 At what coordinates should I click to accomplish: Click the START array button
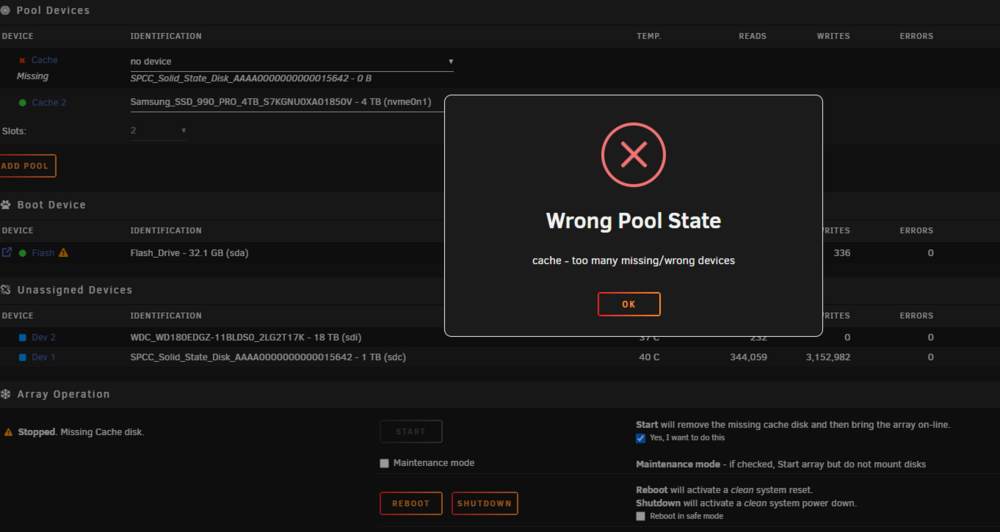point(411,432)
